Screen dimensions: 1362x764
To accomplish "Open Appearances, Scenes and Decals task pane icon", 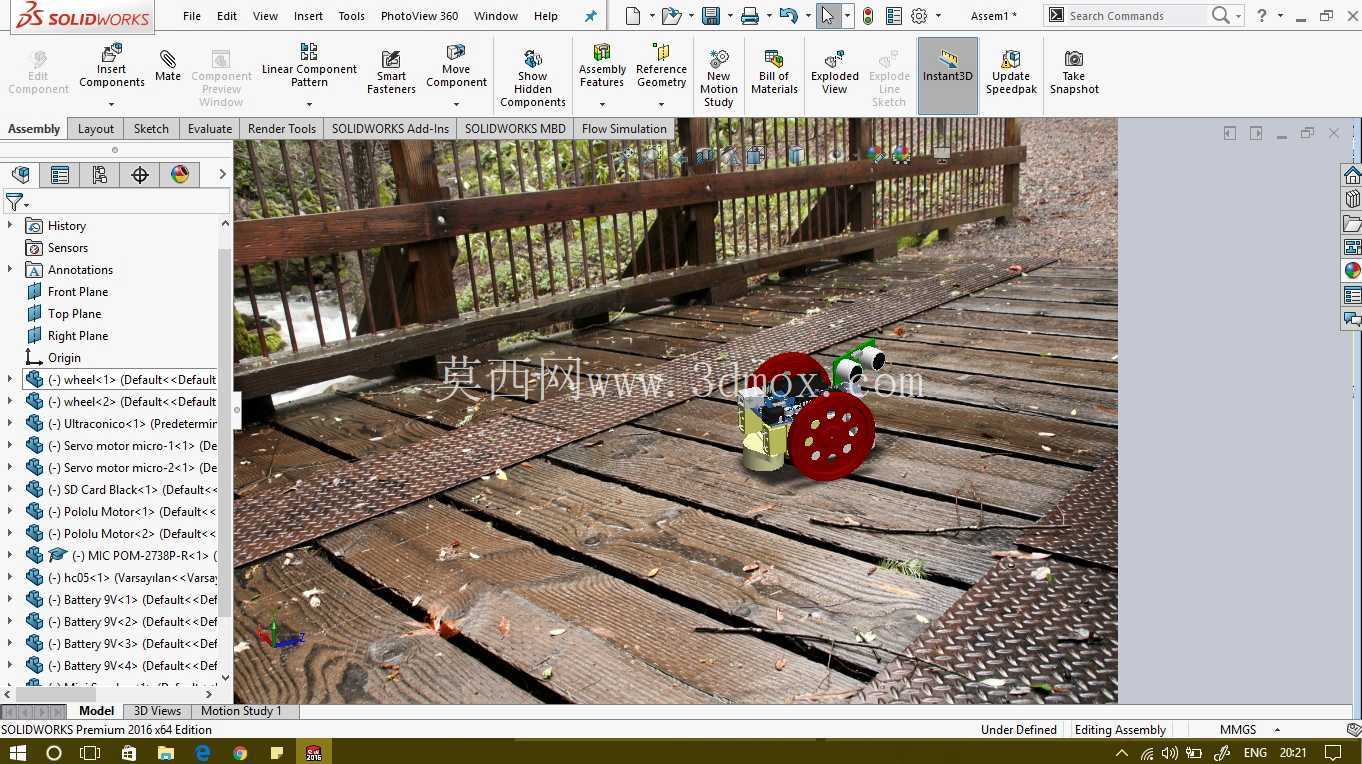I will pyautogui.click(x=1352, y=271).
